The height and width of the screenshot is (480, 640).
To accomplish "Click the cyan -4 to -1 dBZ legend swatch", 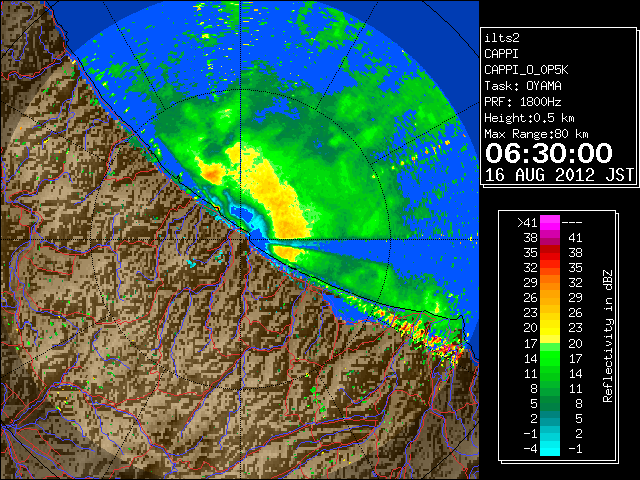I will coord(550,448).
